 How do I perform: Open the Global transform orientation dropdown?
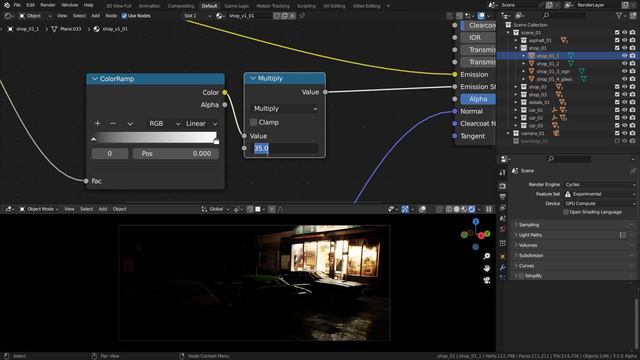coord(215,209)
